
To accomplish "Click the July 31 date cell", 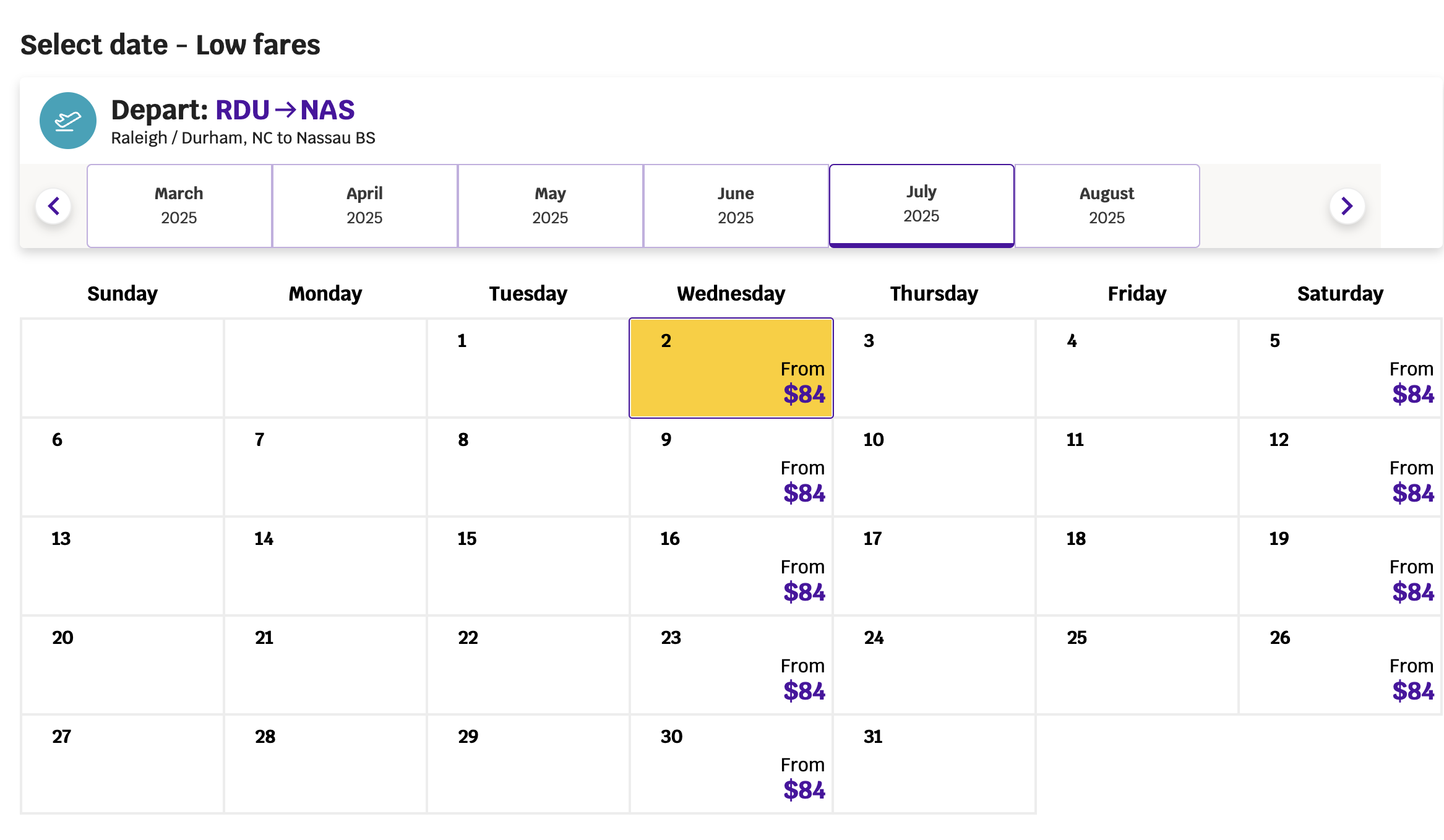I will [x=934, y=764].
